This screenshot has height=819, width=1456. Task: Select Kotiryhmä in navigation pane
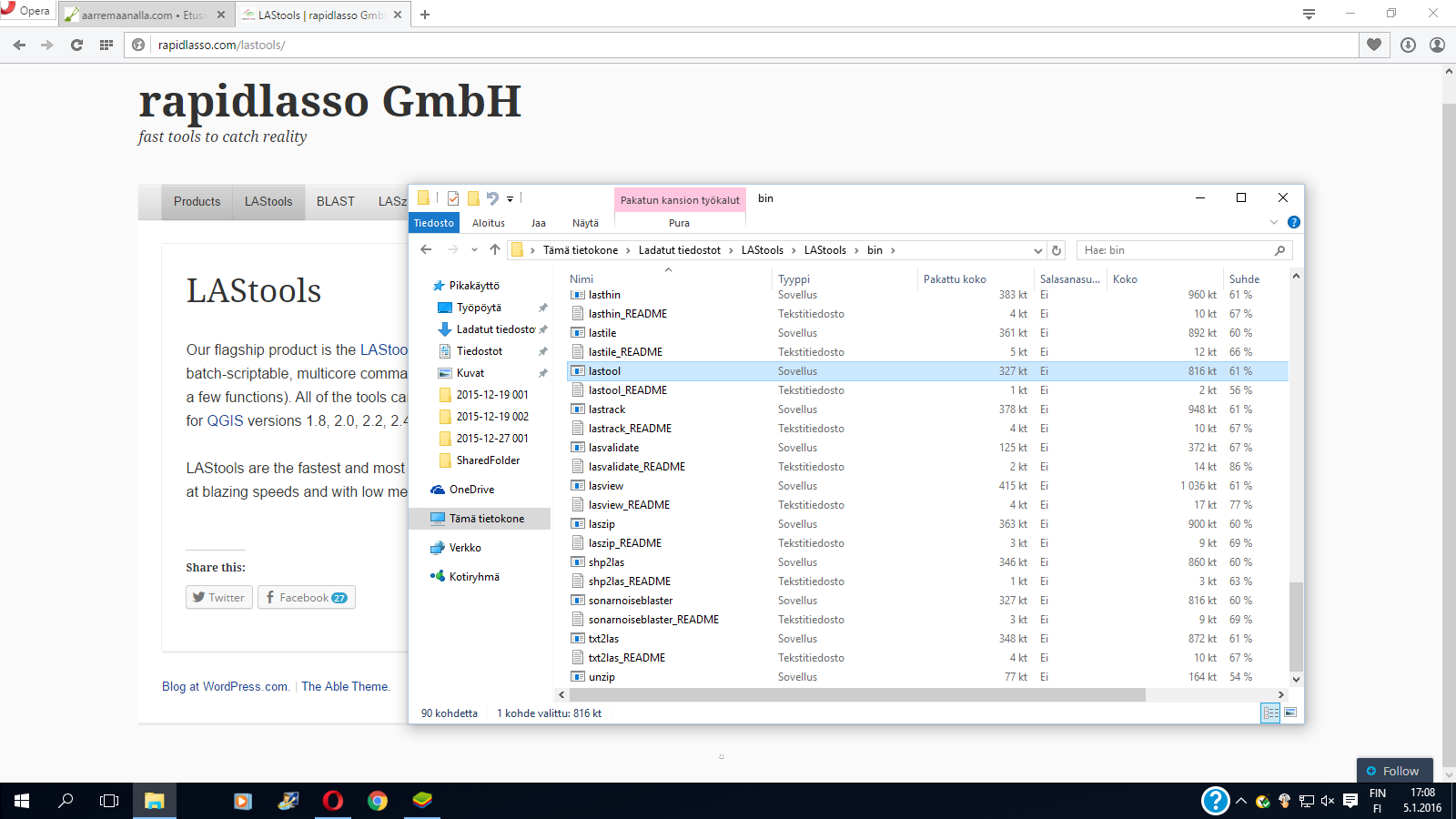pos(474,577)
